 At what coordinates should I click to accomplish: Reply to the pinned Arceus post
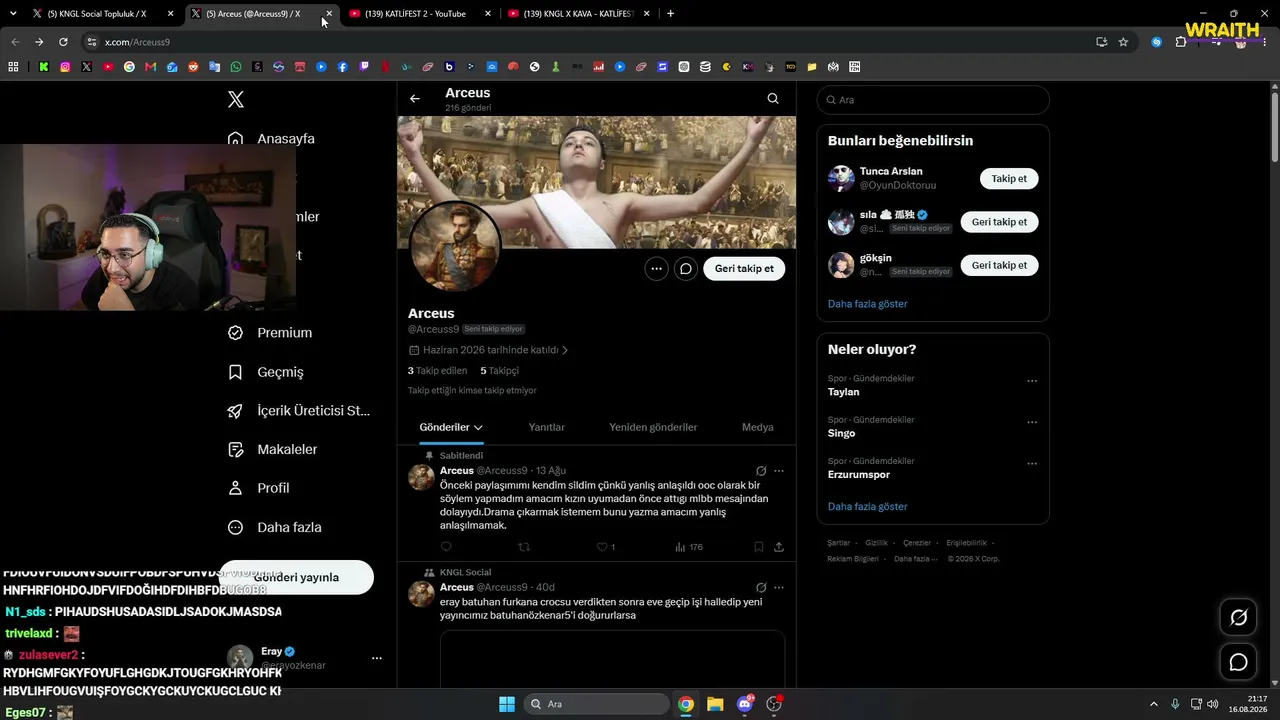(x=446, y=547)
